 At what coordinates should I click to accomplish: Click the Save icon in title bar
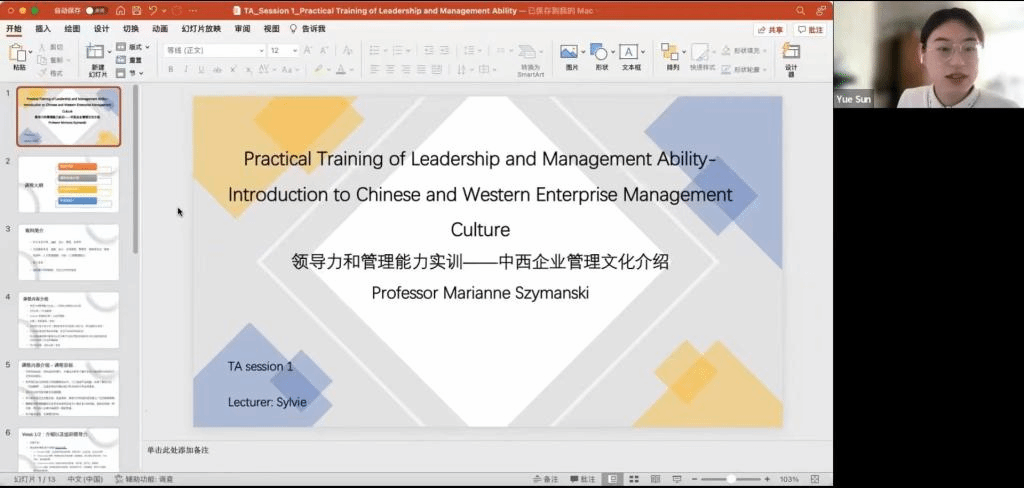(136, 10)
